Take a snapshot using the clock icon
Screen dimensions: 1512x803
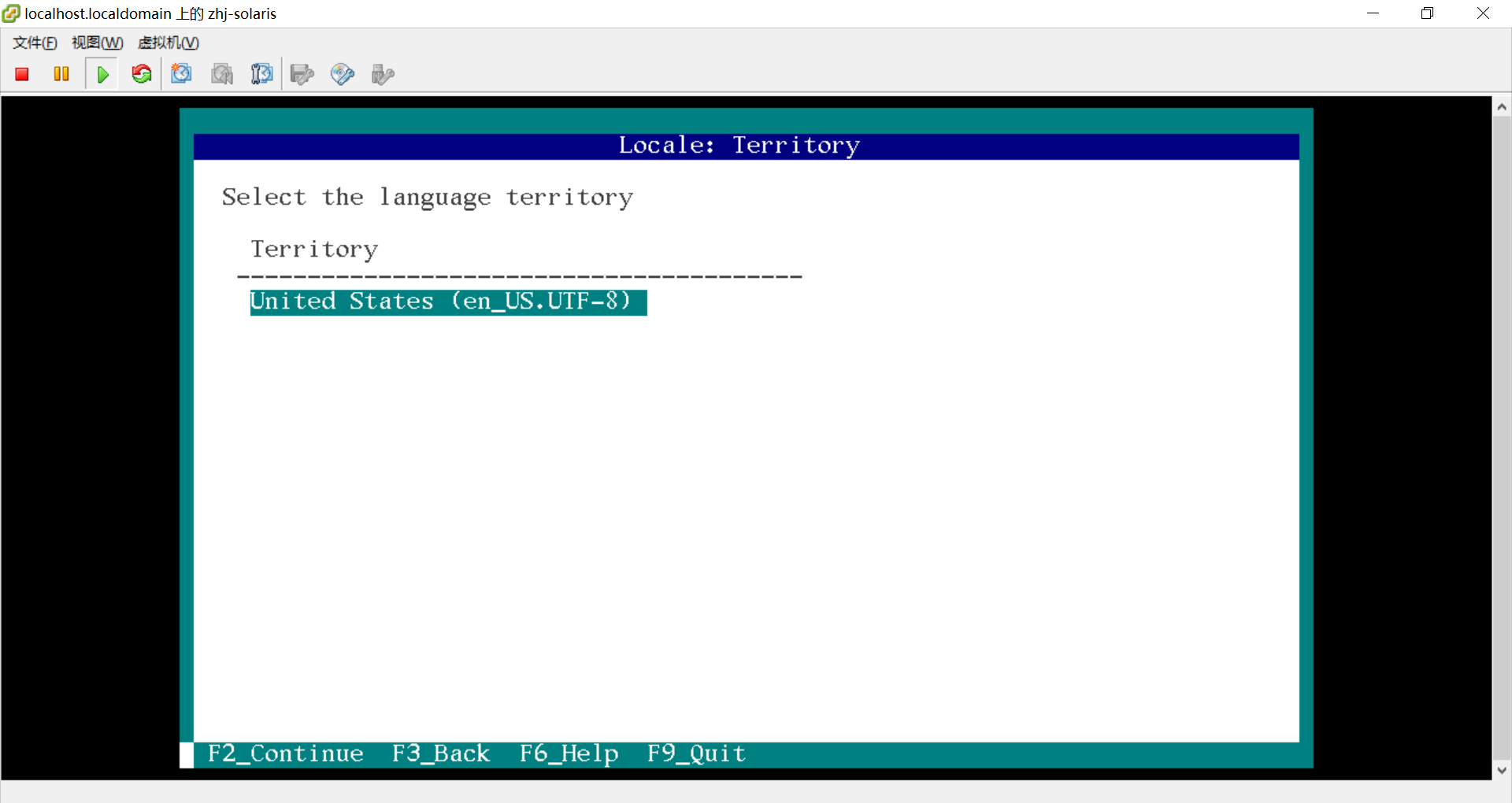[x=182, y=74]
